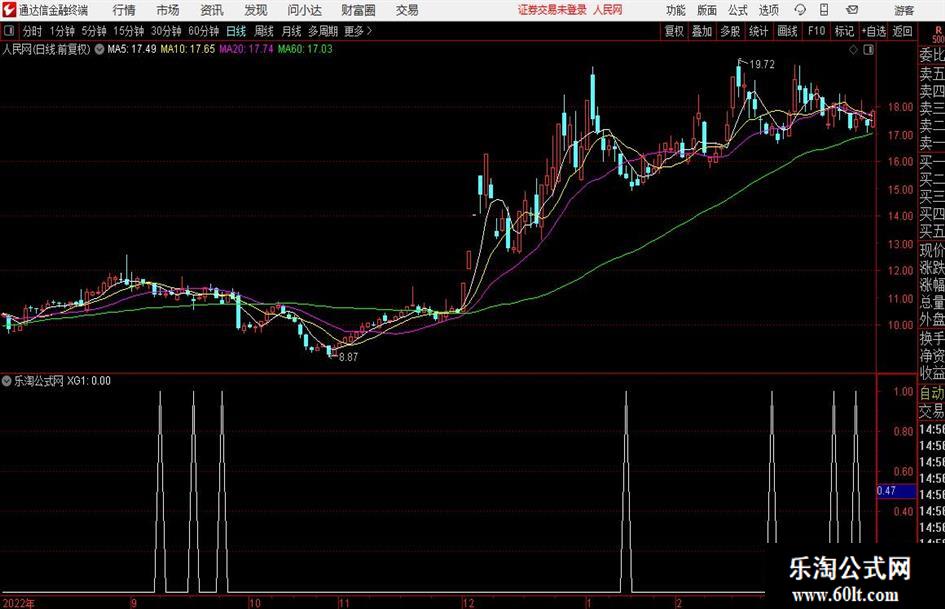Open the mobile phone icon

click(824, 10)
